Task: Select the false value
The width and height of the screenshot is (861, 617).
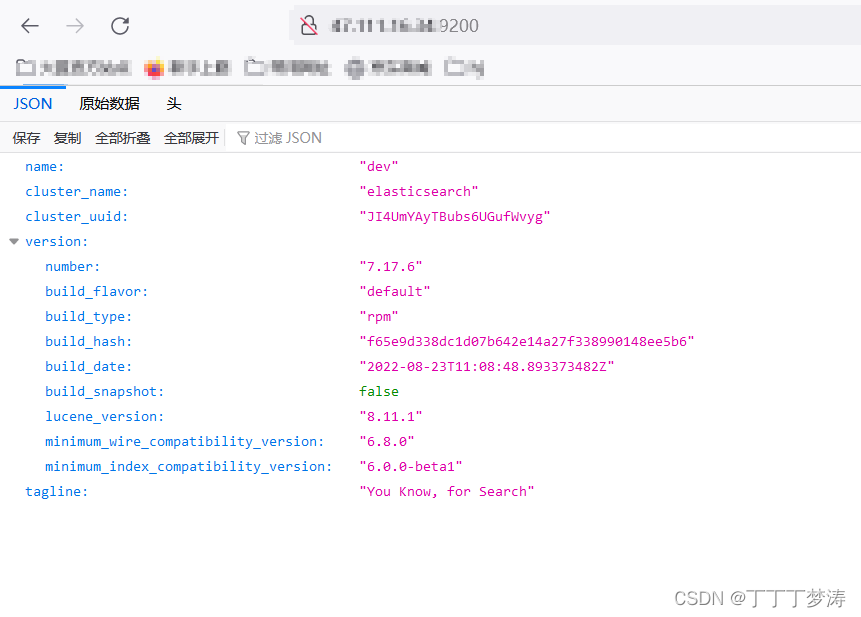Action: click(x=379, y=391)
